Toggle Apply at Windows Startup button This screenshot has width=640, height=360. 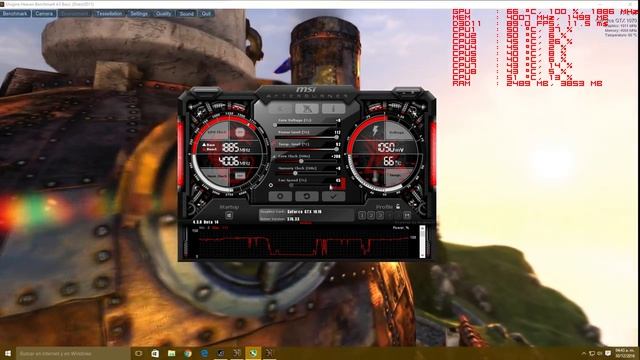click(x=229, y=215)
